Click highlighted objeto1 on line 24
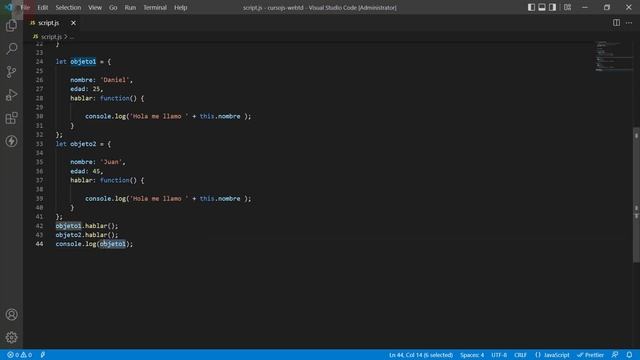 (83, 62)
